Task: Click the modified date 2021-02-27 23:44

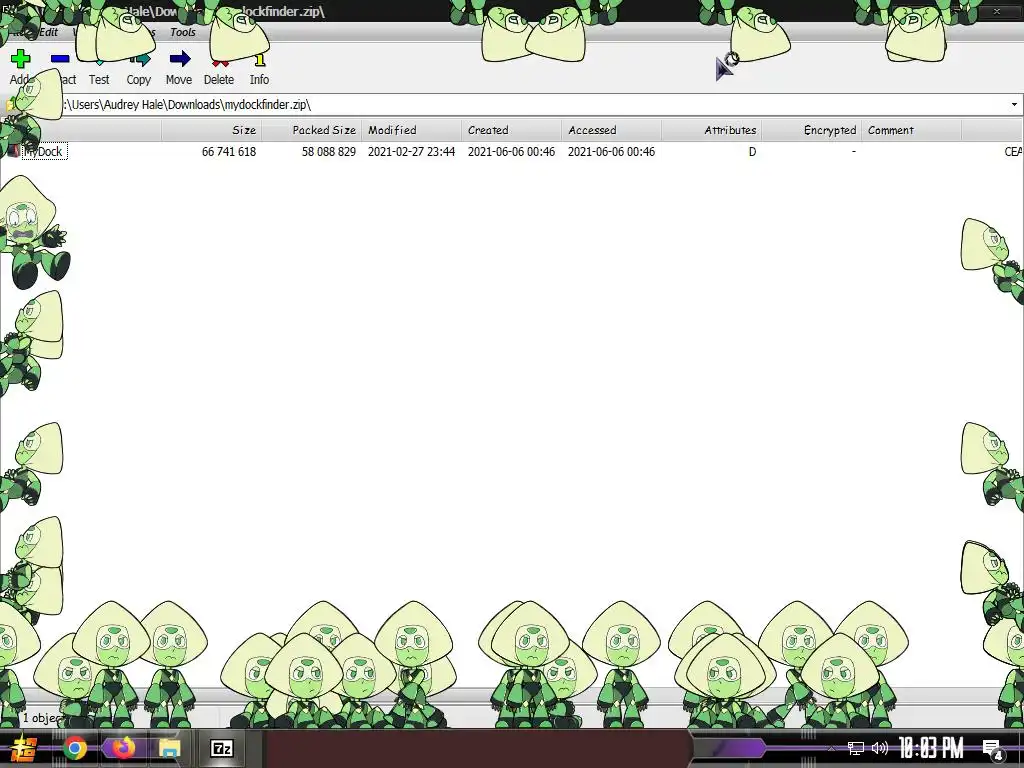Action: (411, 152)
